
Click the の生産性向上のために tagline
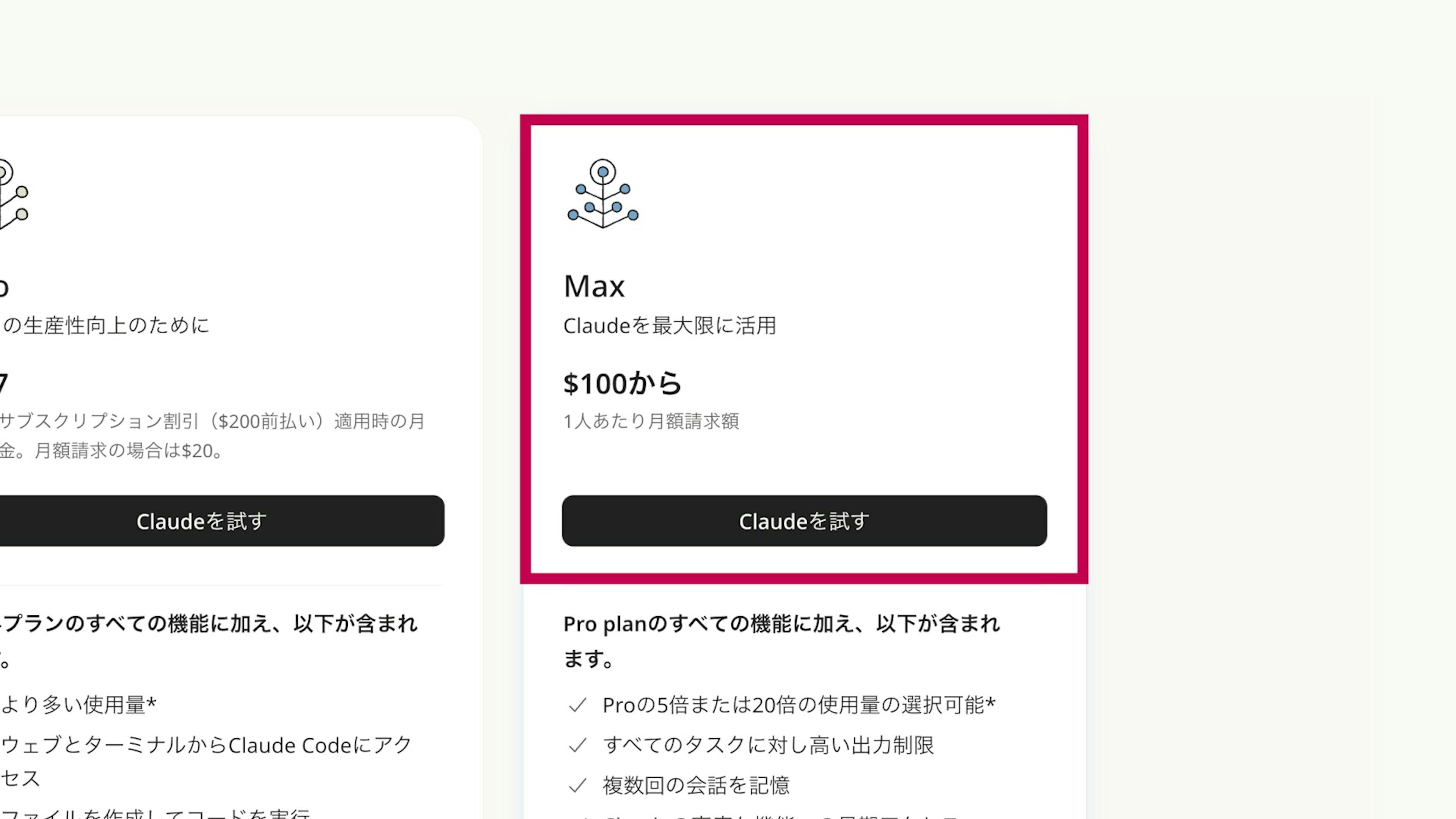coord(106,326)
